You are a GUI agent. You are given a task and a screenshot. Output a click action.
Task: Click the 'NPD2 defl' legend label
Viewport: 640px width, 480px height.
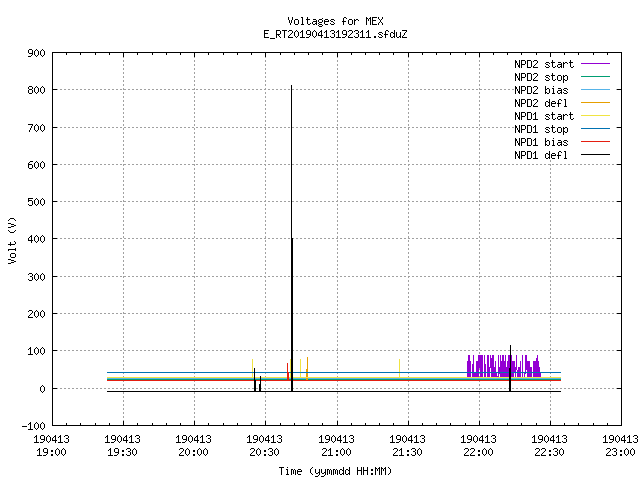coord(541,103)
